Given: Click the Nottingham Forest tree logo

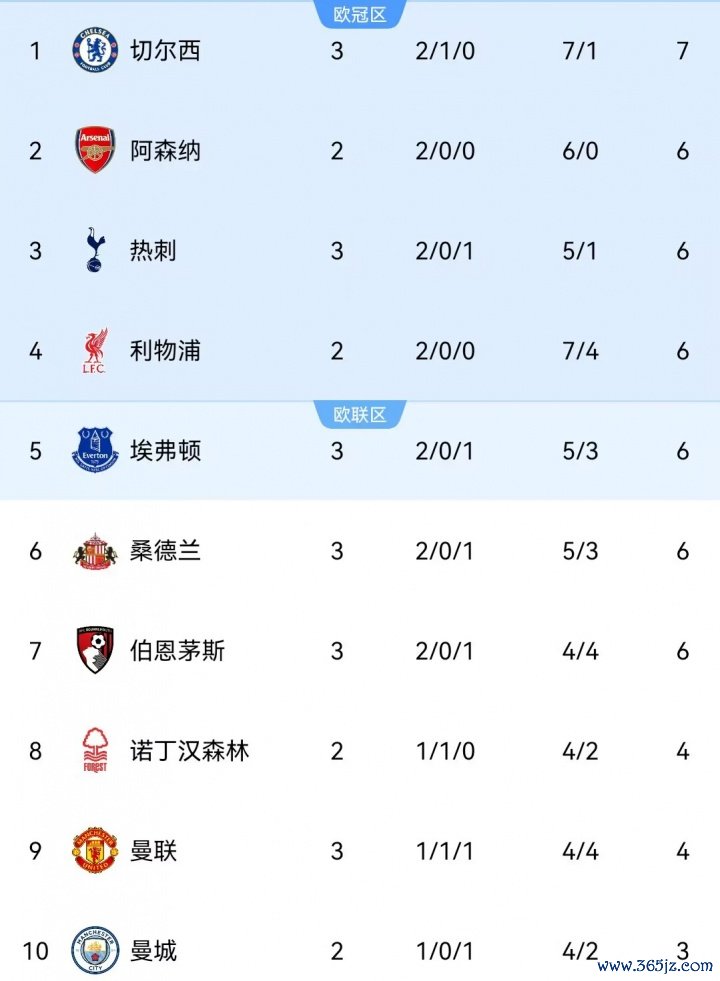Looking at the screenshot, I should tap(95, 750).
